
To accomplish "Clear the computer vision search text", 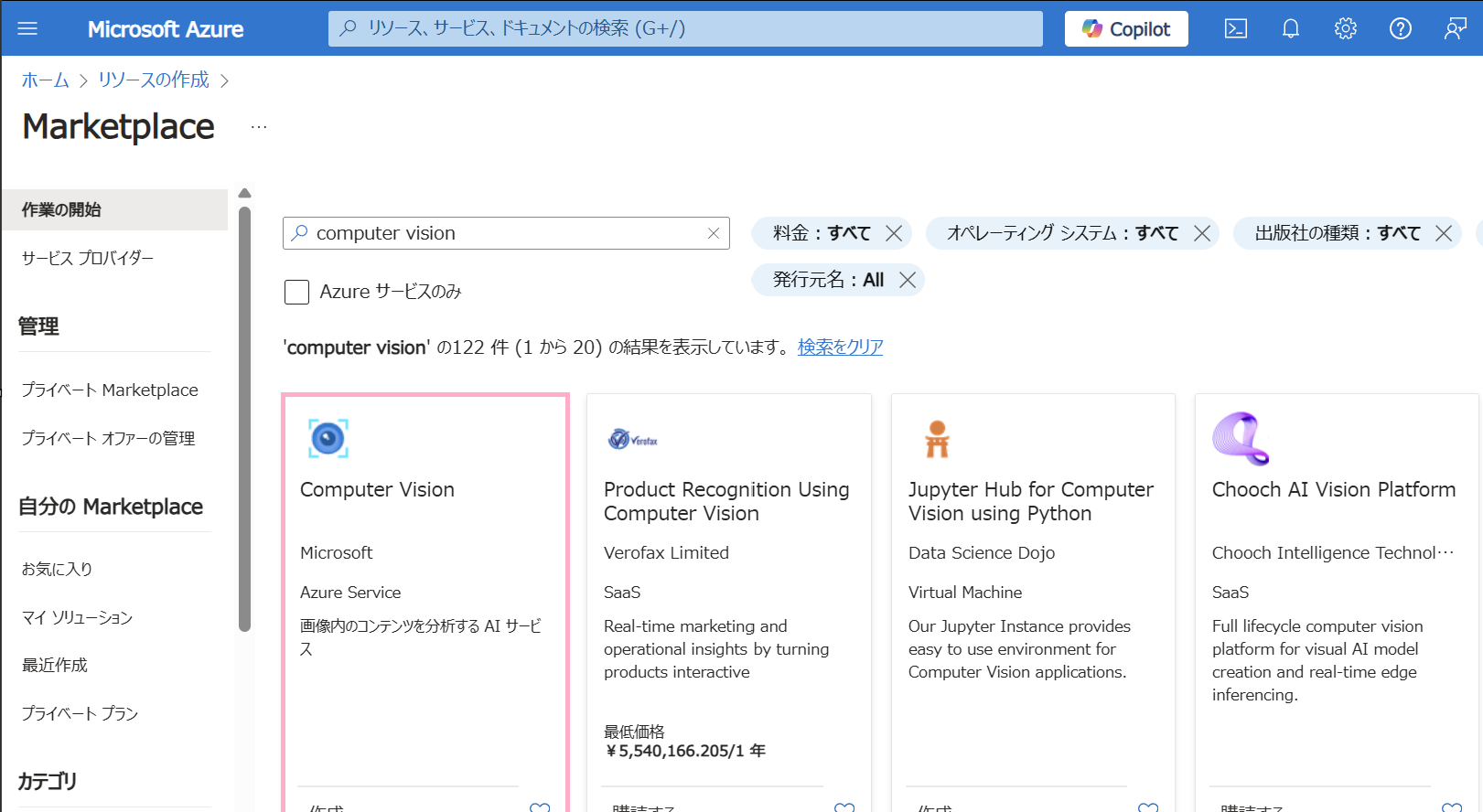I will [714, 233].
